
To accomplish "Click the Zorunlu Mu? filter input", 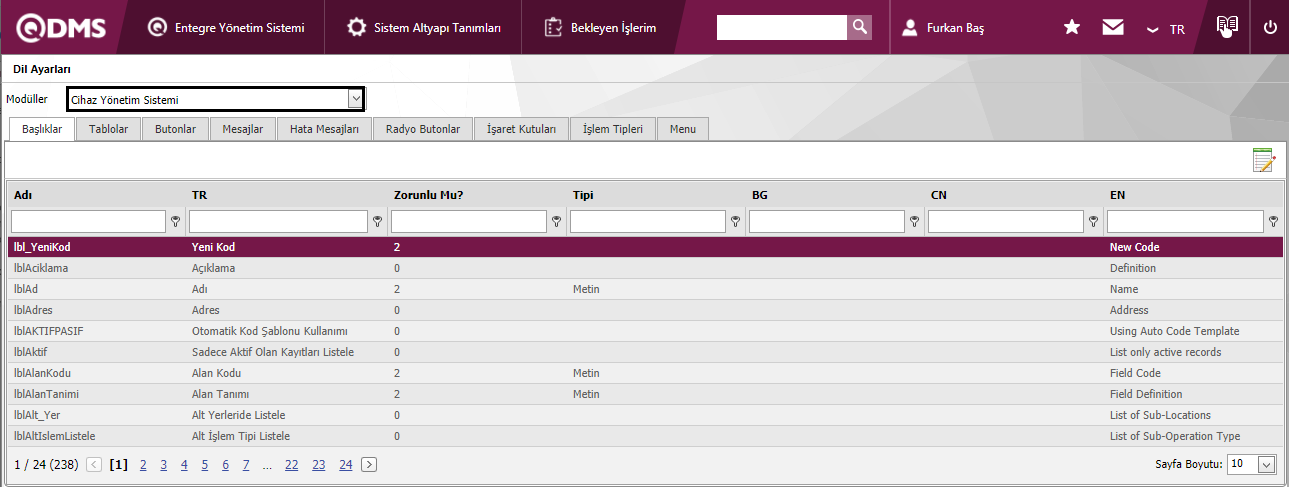I will click(x=469, y=221).
